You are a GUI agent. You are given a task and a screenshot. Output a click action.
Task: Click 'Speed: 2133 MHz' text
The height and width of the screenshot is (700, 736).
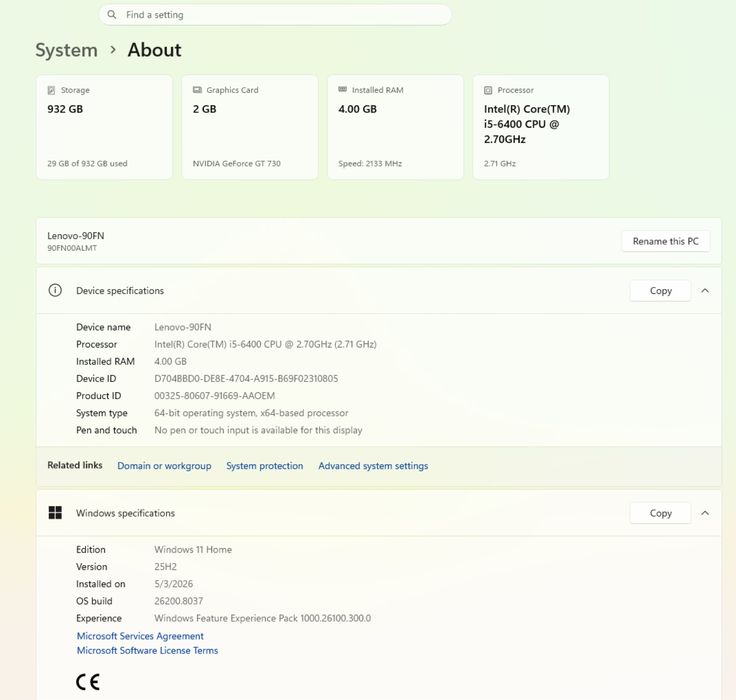(370, 163)
